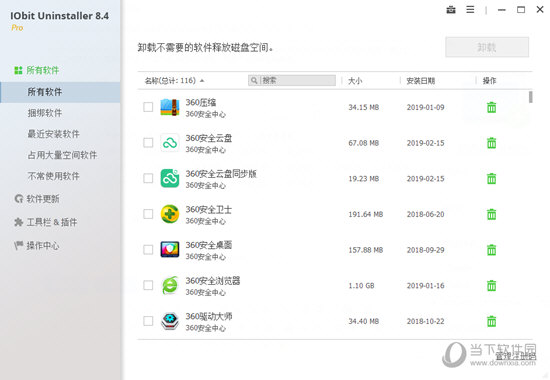Tick checkbox for 360安全卫士

148,214
